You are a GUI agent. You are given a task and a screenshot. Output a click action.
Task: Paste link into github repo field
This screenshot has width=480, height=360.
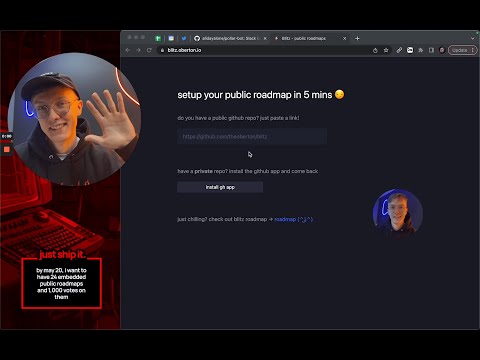pos(252,136)
